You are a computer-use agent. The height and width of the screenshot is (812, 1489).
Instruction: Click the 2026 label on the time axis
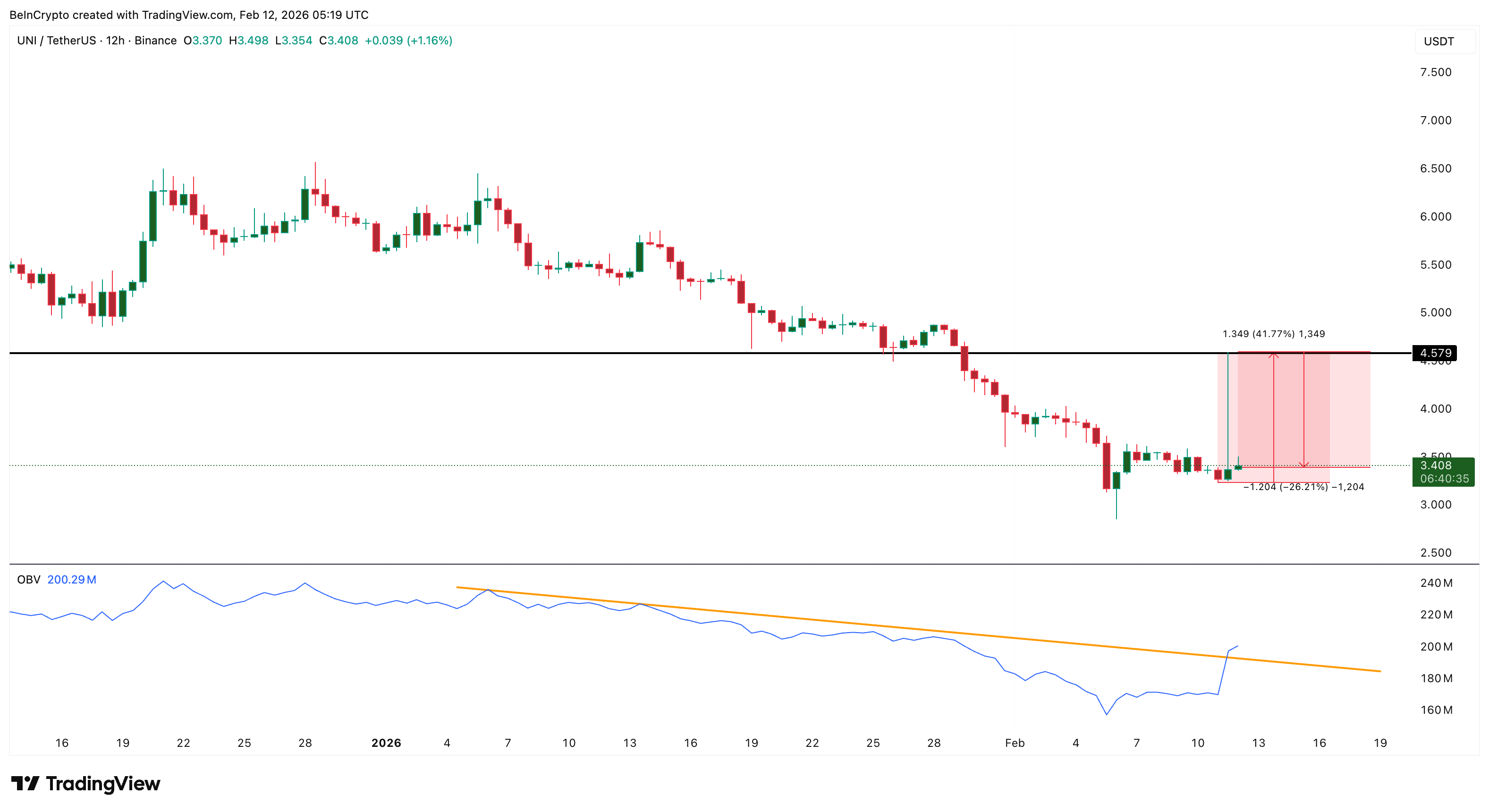coord(387,743)
